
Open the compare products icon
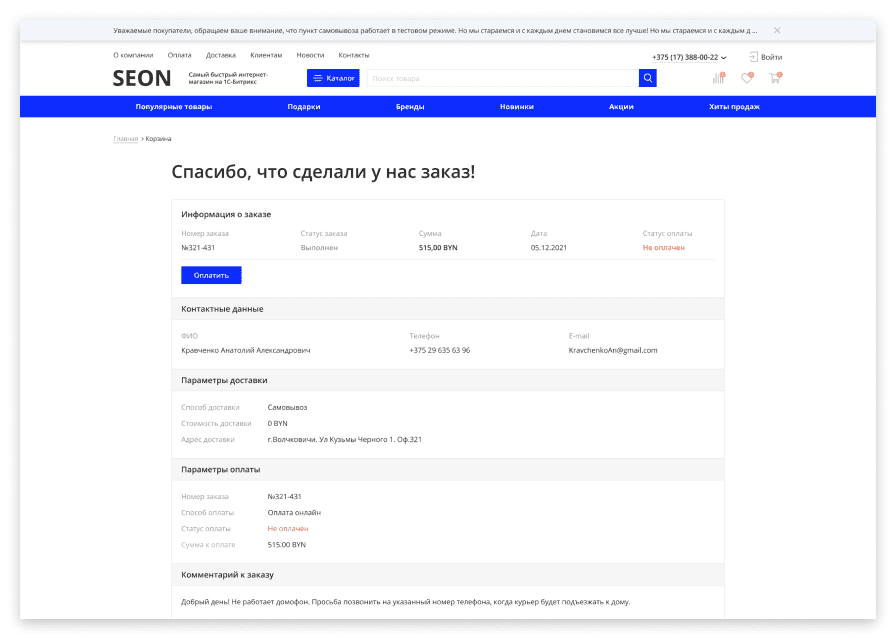[719, 78]
